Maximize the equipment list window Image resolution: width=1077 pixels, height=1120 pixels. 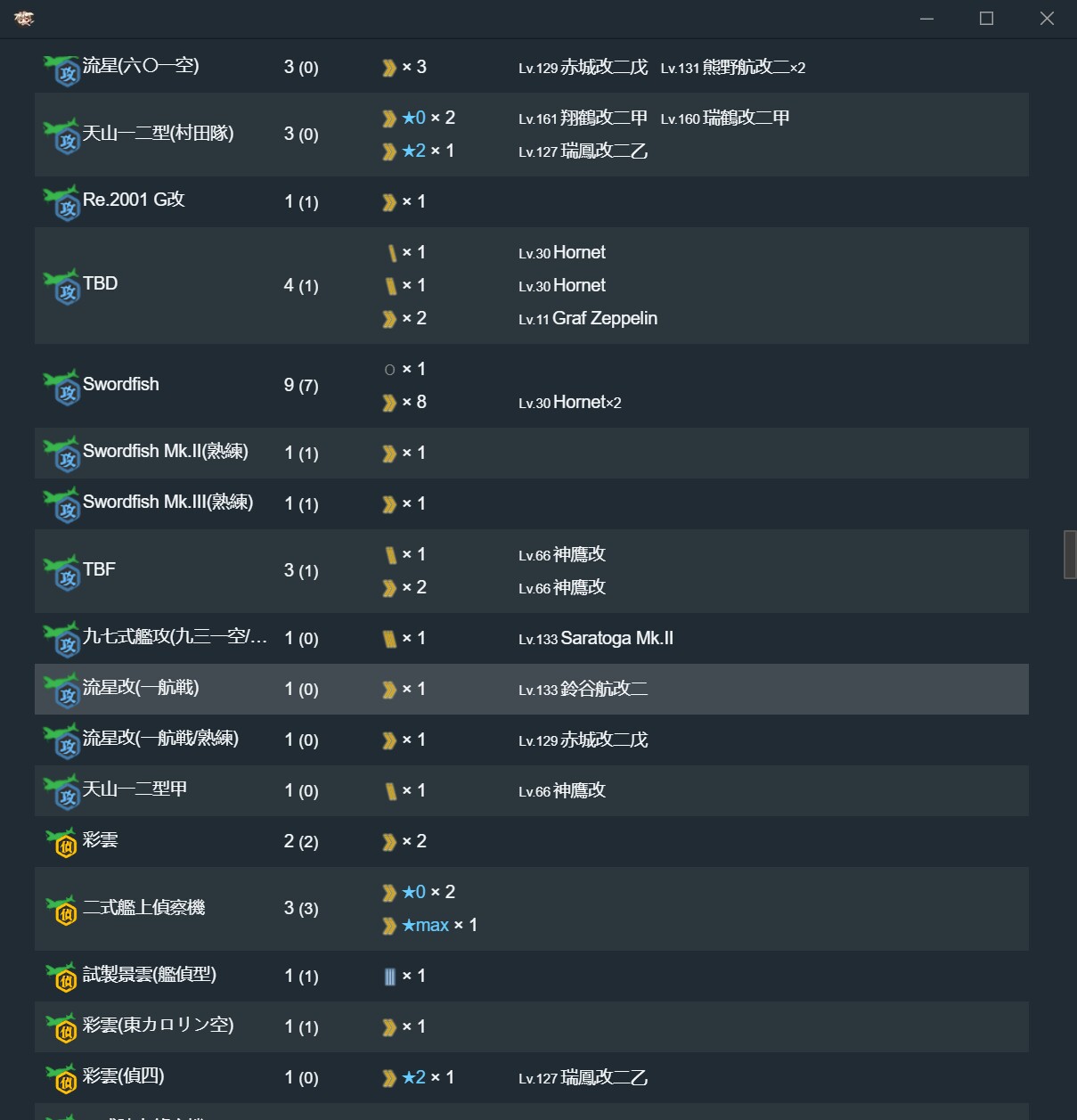pos(986,19)
